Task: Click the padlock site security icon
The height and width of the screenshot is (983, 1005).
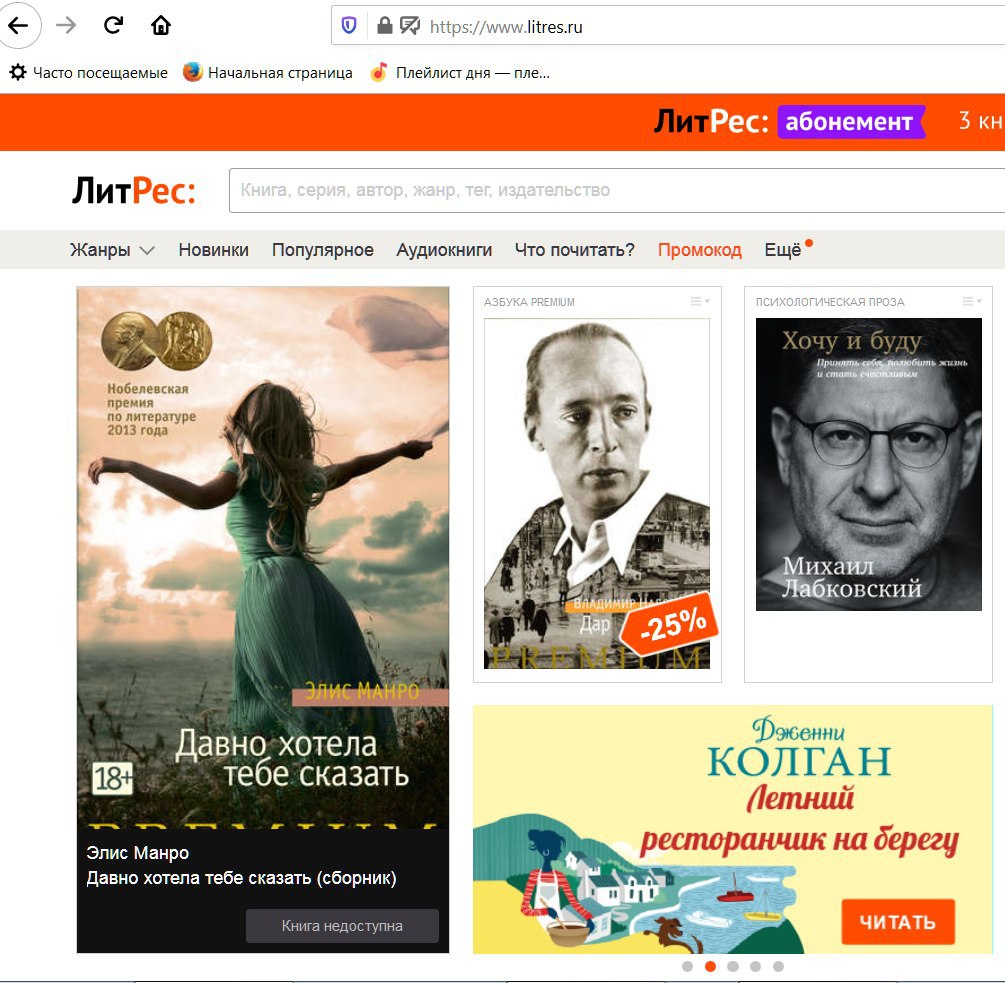Action: [384, 26]
